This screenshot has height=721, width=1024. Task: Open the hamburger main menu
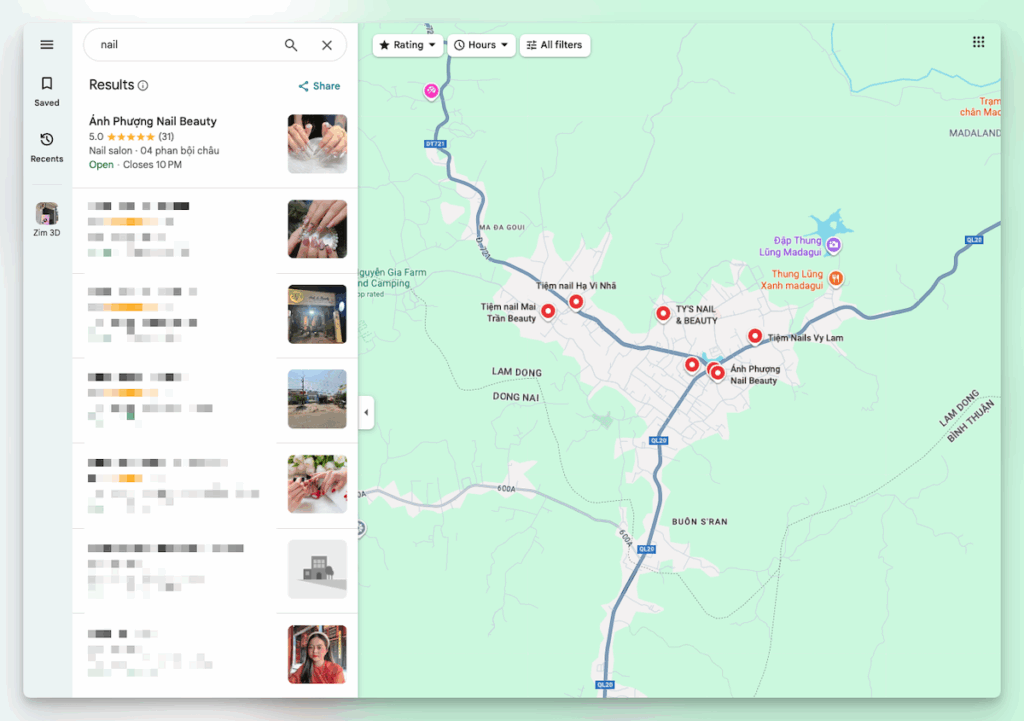tap(46, 45)
